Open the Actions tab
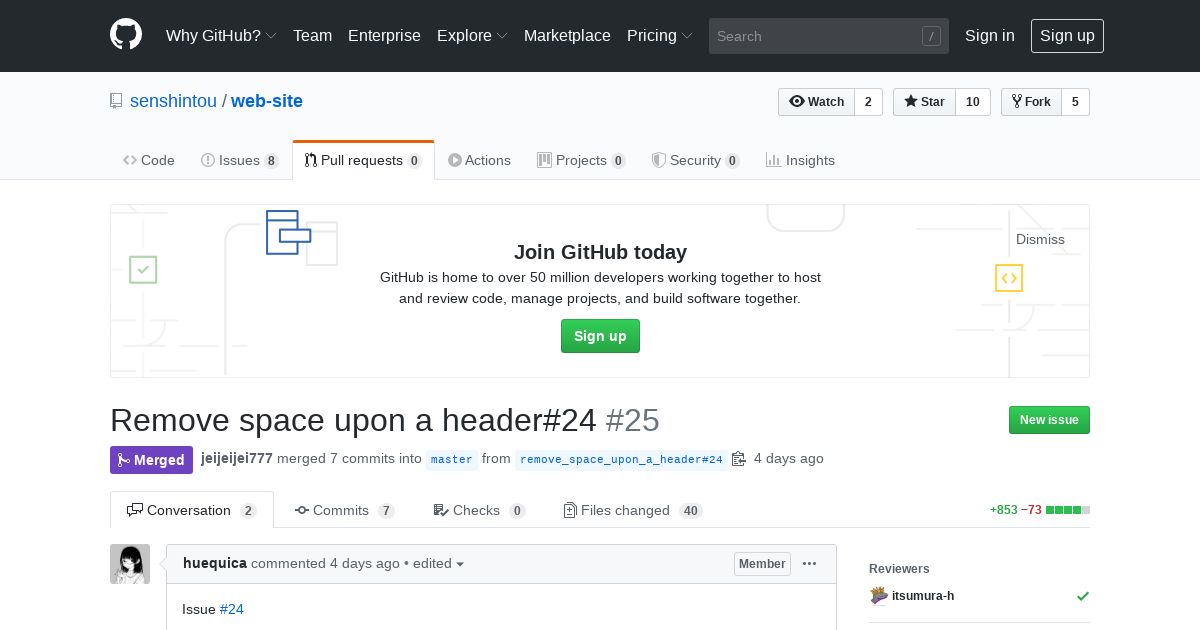 point(480,160)
